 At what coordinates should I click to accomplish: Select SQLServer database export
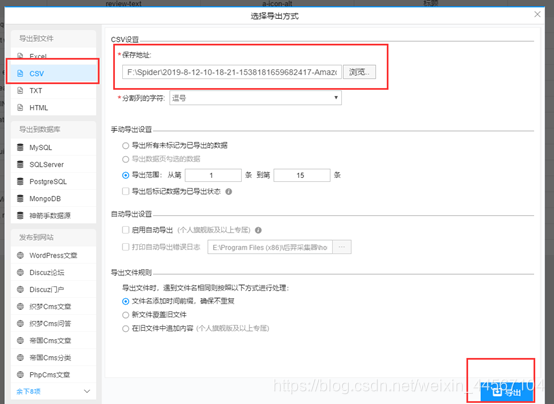click(x=53, y=164)
